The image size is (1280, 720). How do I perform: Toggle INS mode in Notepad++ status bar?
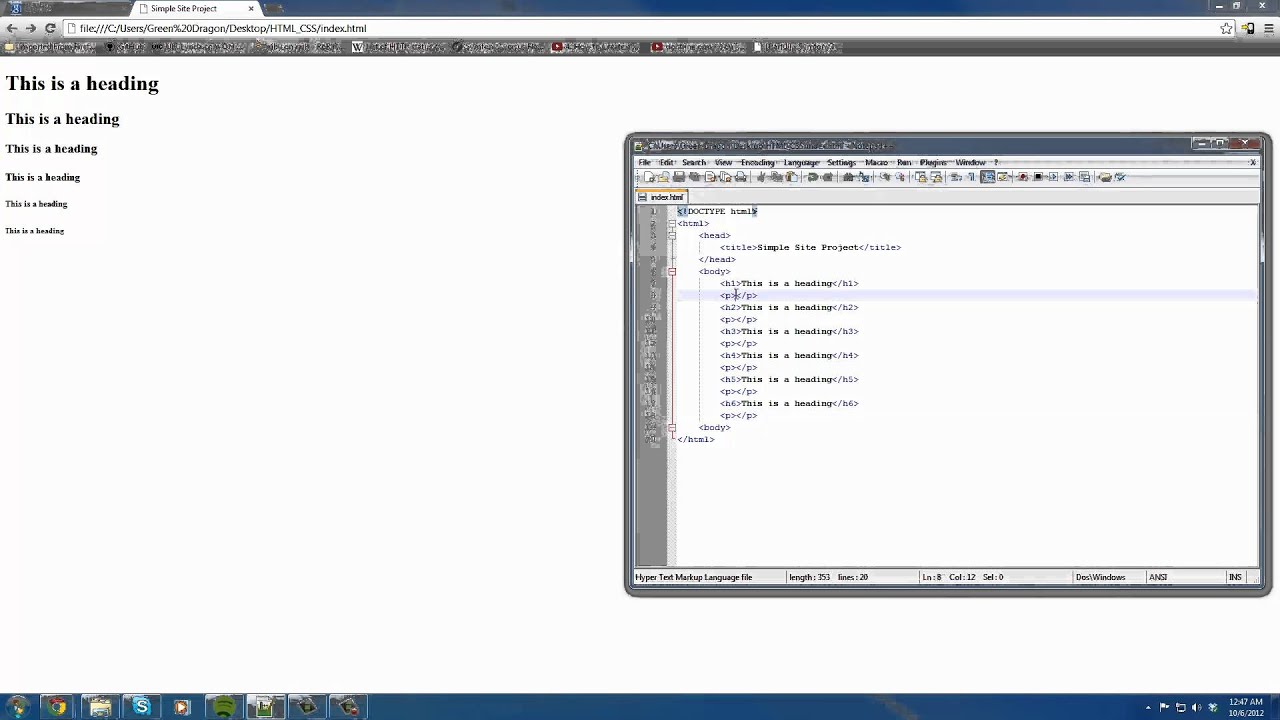pyautogui.click(x=1236, y=577)
